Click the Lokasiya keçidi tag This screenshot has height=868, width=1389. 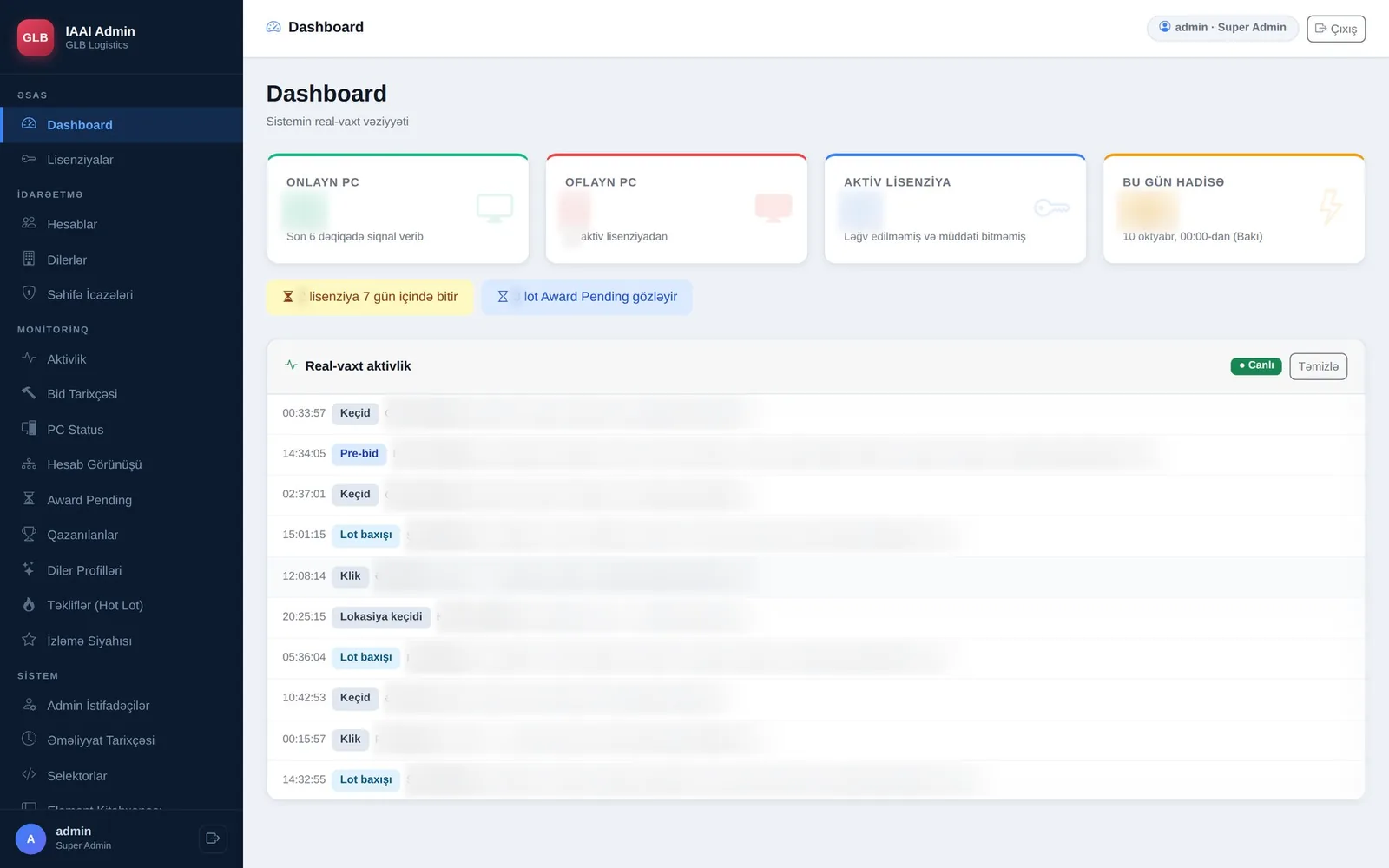(381, 617)
